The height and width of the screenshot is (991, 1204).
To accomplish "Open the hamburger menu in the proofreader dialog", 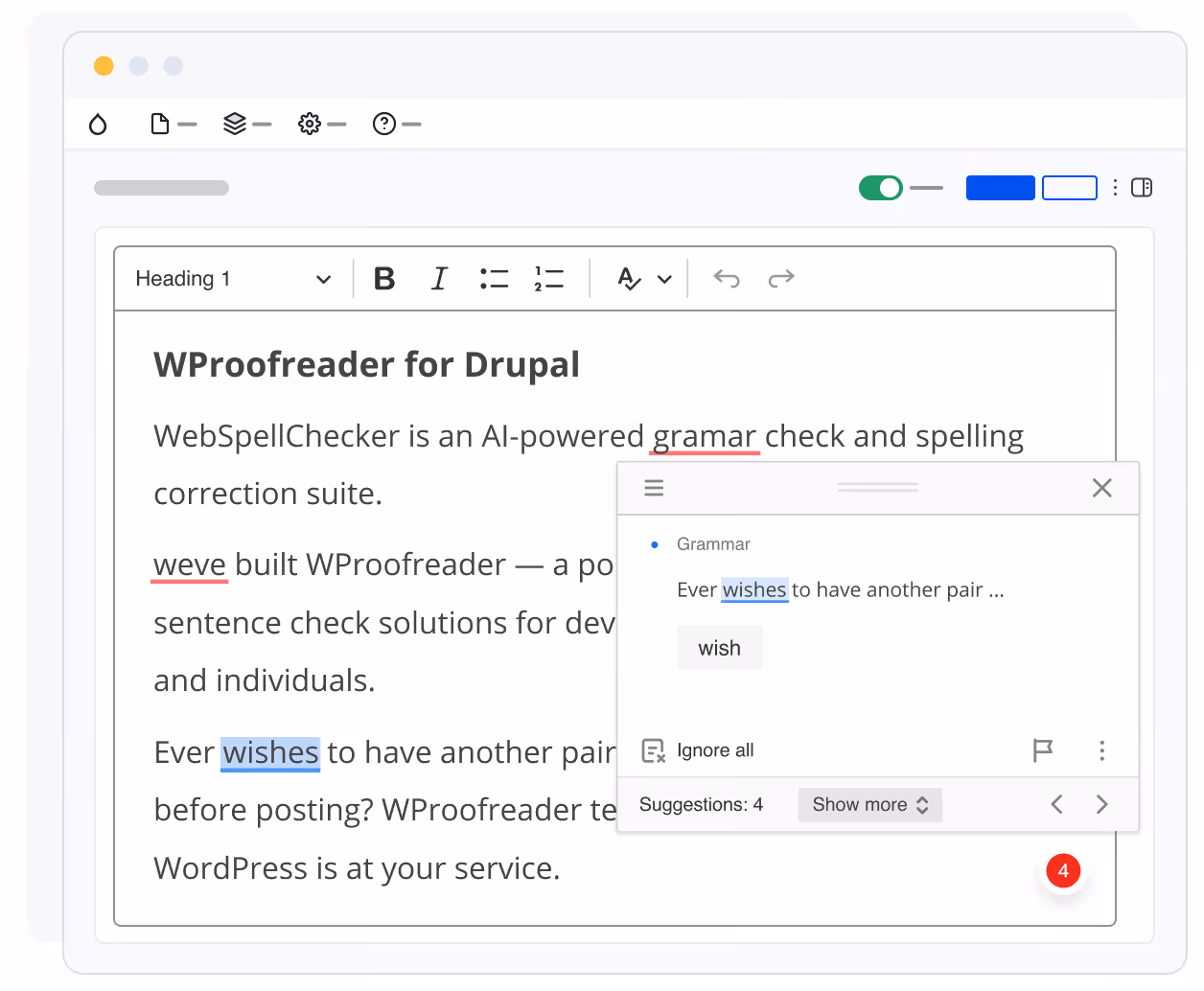I will click(x=654, y=488).
